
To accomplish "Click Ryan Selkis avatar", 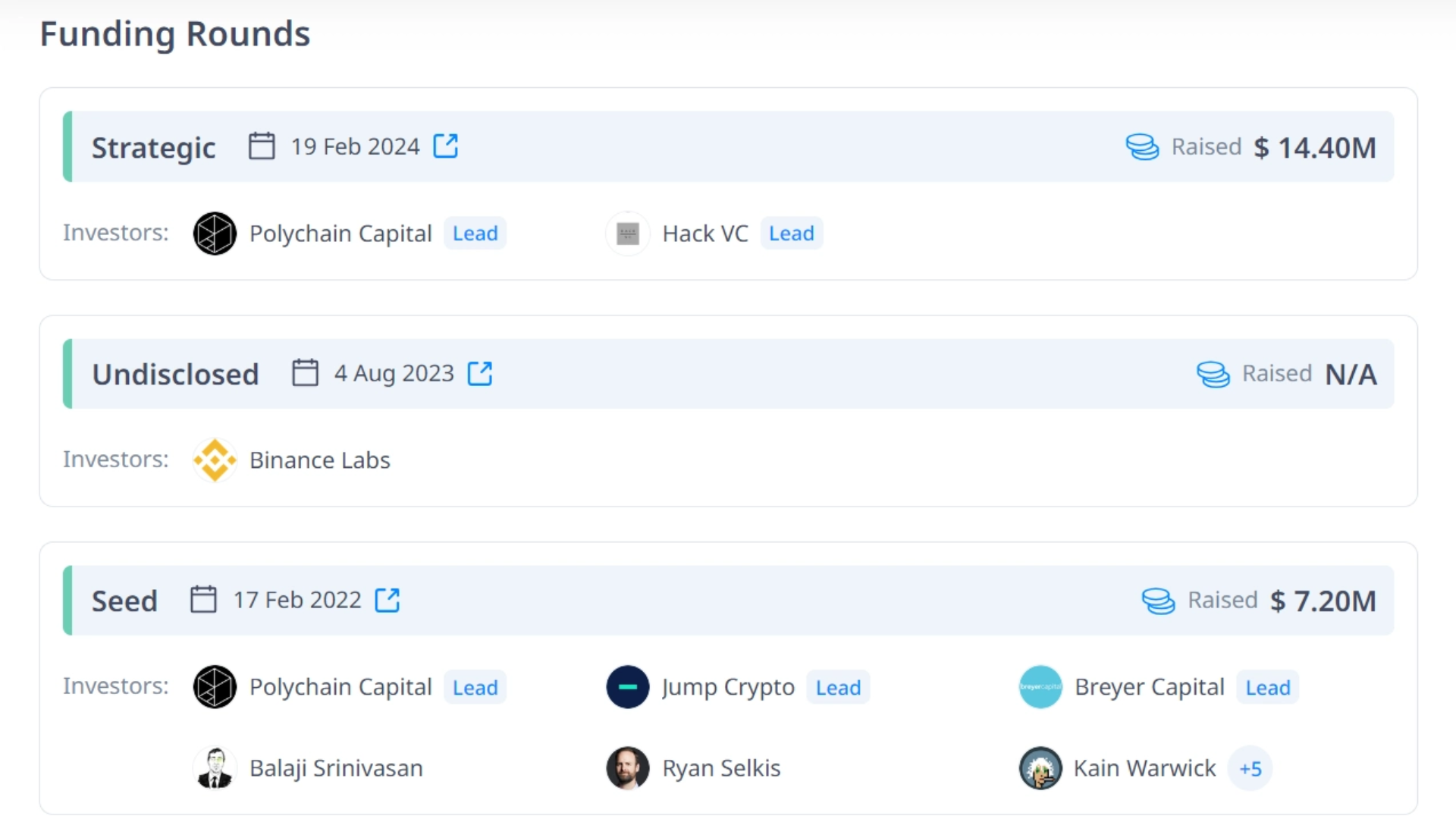I will (x=628, y=768).
